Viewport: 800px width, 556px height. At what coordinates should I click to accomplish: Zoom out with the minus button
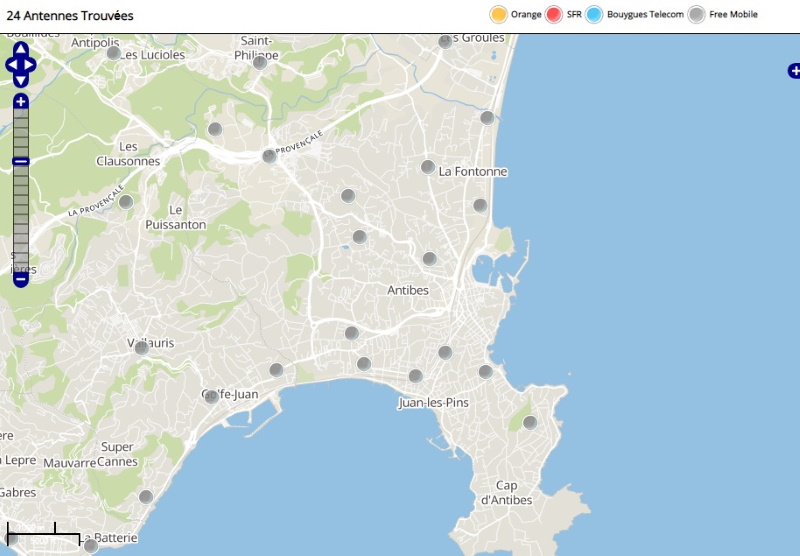20,279
